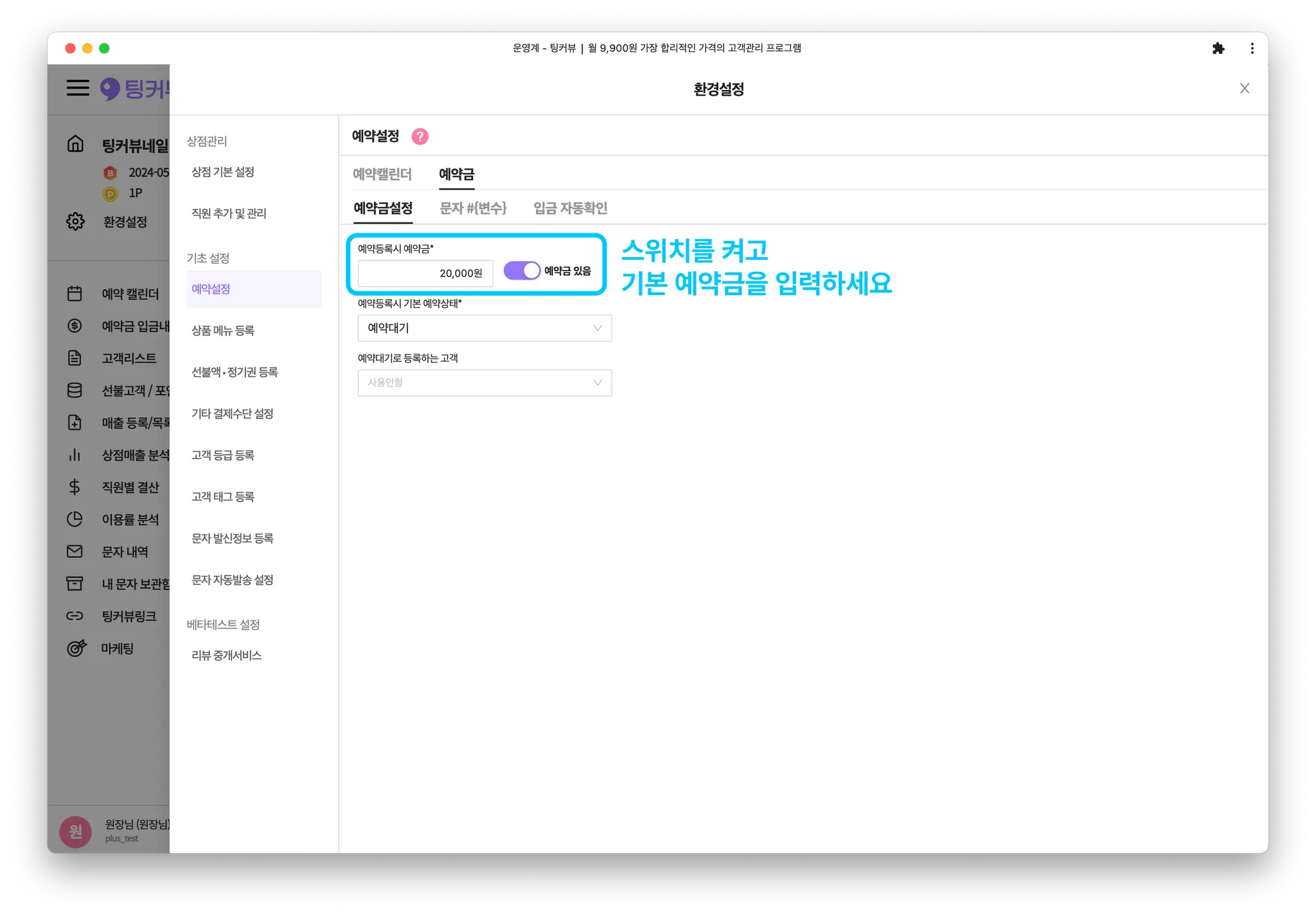Open the hamburger menu icon
This screenshot has width=1316, height=916.
point(78,88)
